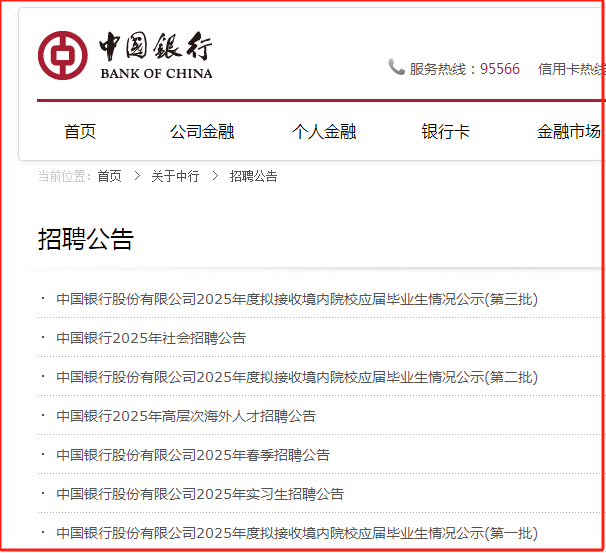Open the 2025年春季招聘公告 link
Image resolution: width=606 pixels, height=553 pixels.
[193, 455]
